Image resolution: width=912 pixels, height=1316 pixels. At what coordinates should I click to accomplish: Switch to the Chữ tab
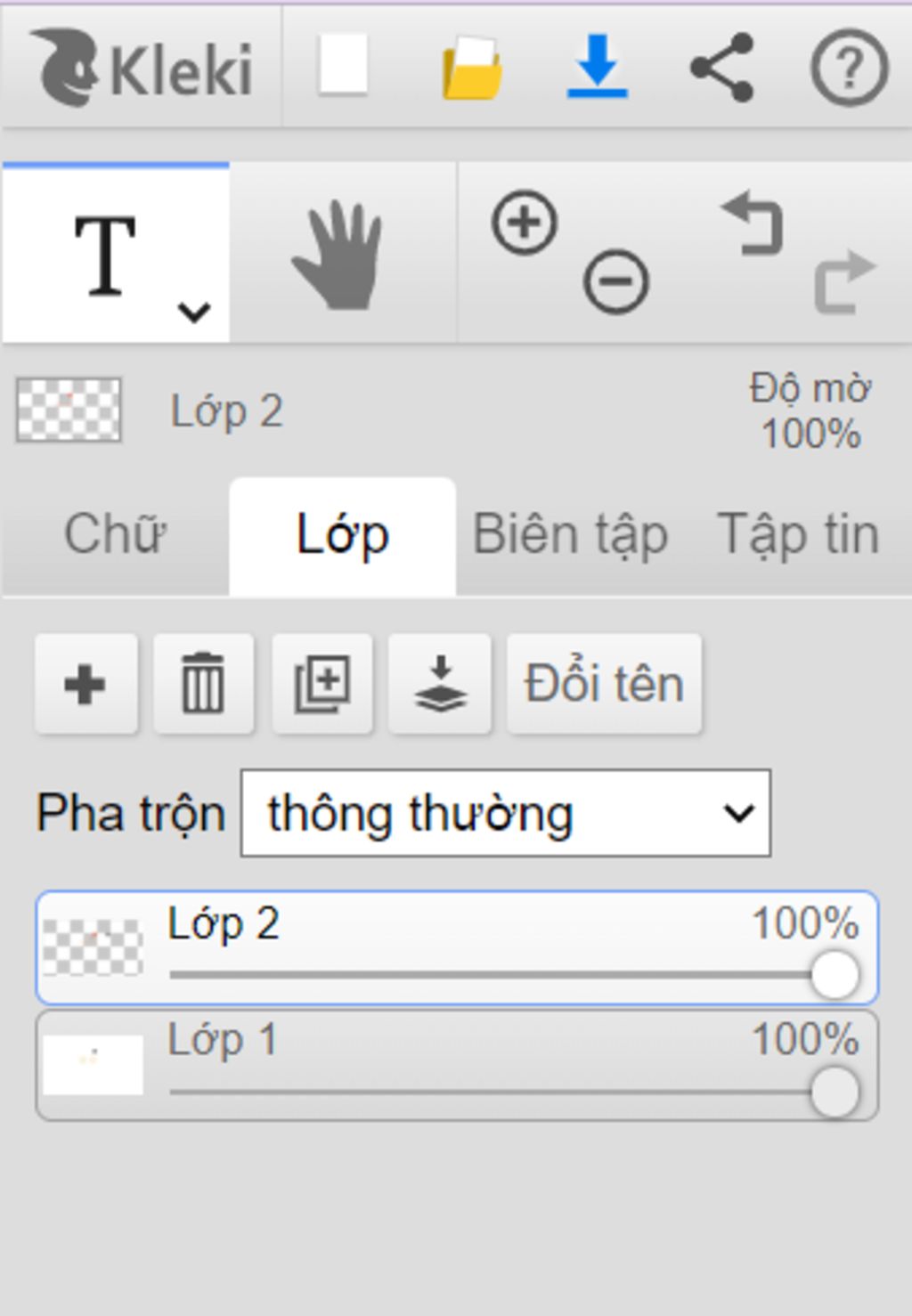tap(116, 535)
